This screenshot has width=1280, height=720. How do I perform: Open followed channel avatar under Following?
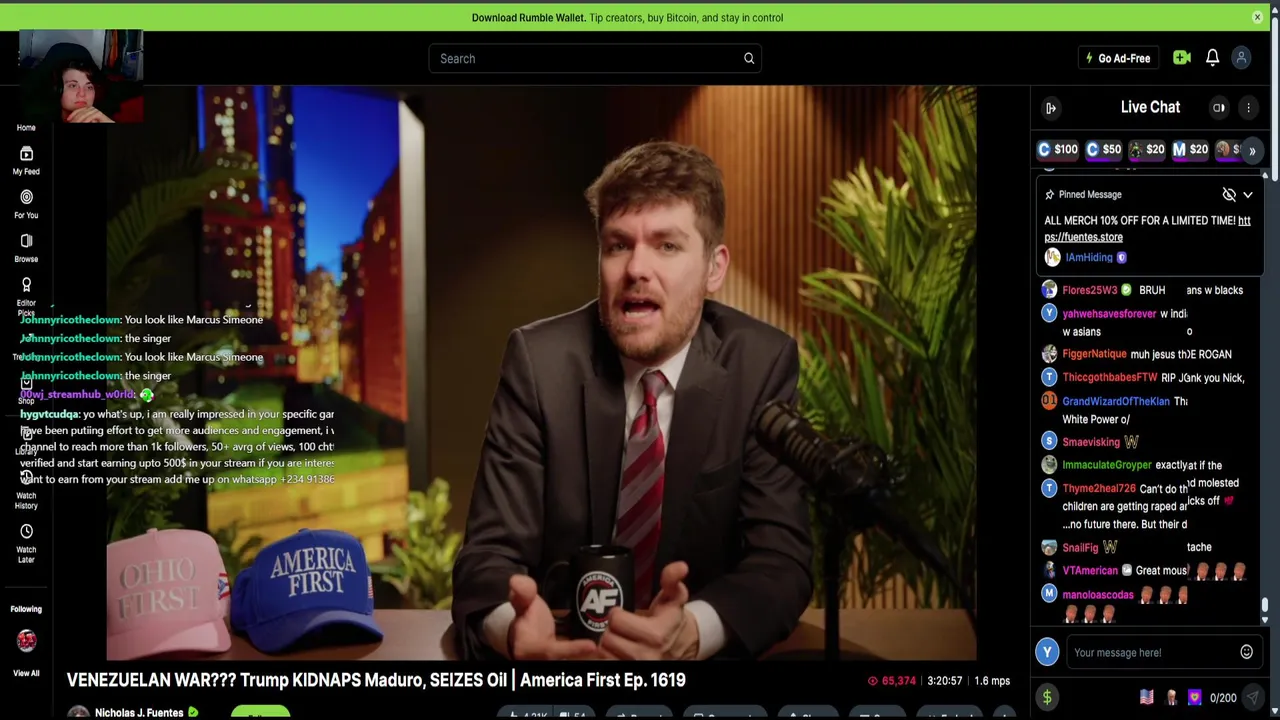pos(26,640)
